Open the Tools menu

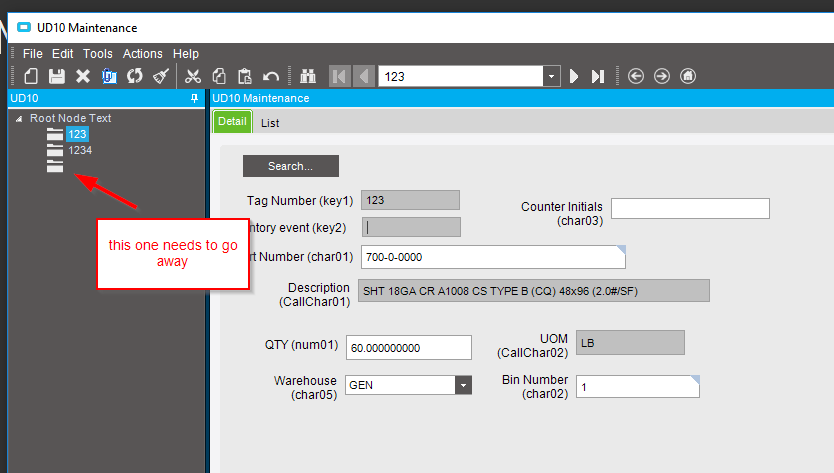pos(97,54)
